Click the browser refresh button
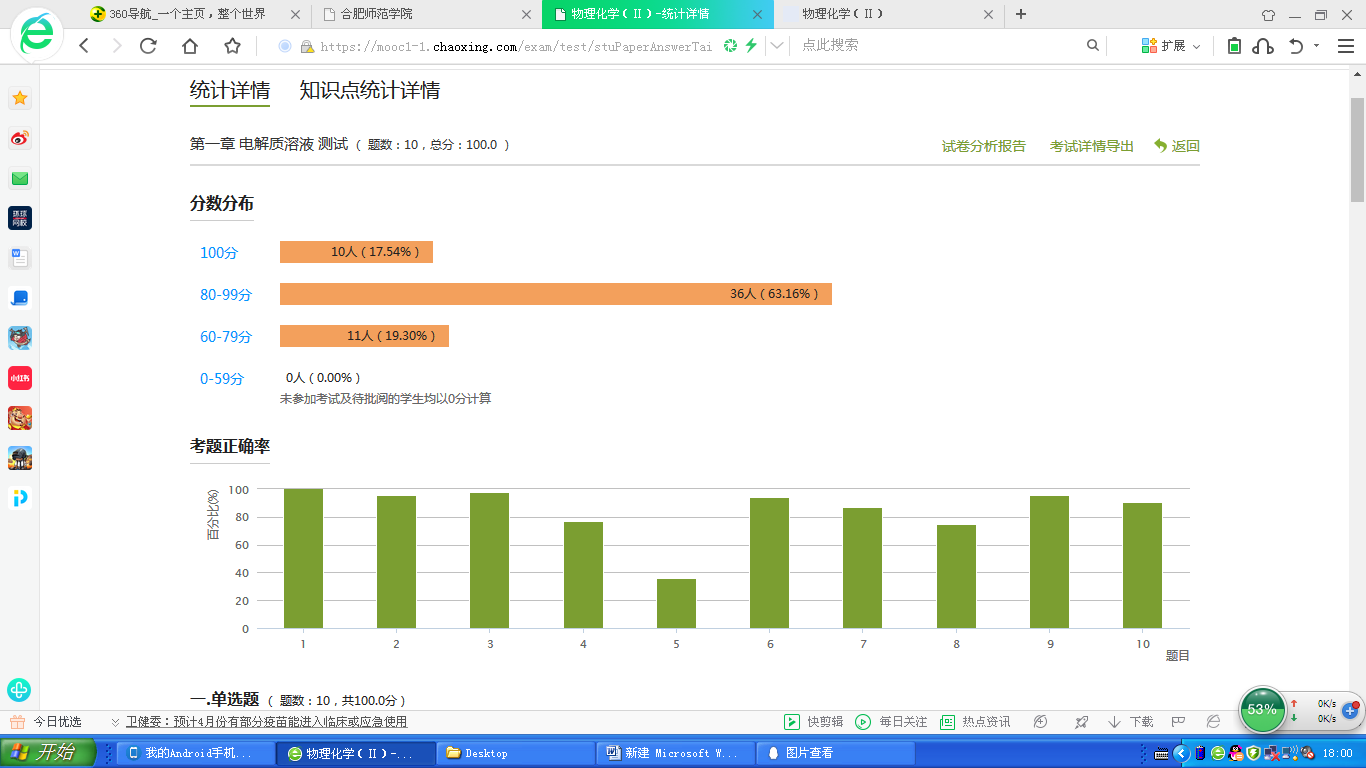Image resolution: width=1366 pixels, height=768 pixels. click(148, 46)
